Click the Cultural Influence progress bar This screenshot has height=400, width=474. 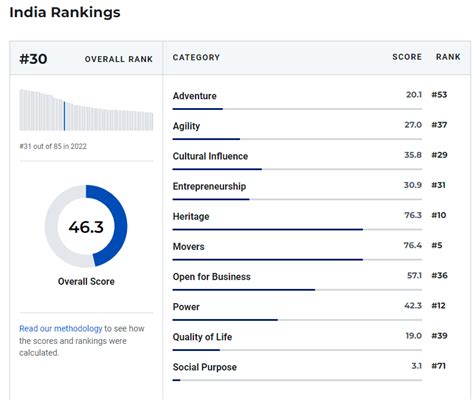coord(297,169)
